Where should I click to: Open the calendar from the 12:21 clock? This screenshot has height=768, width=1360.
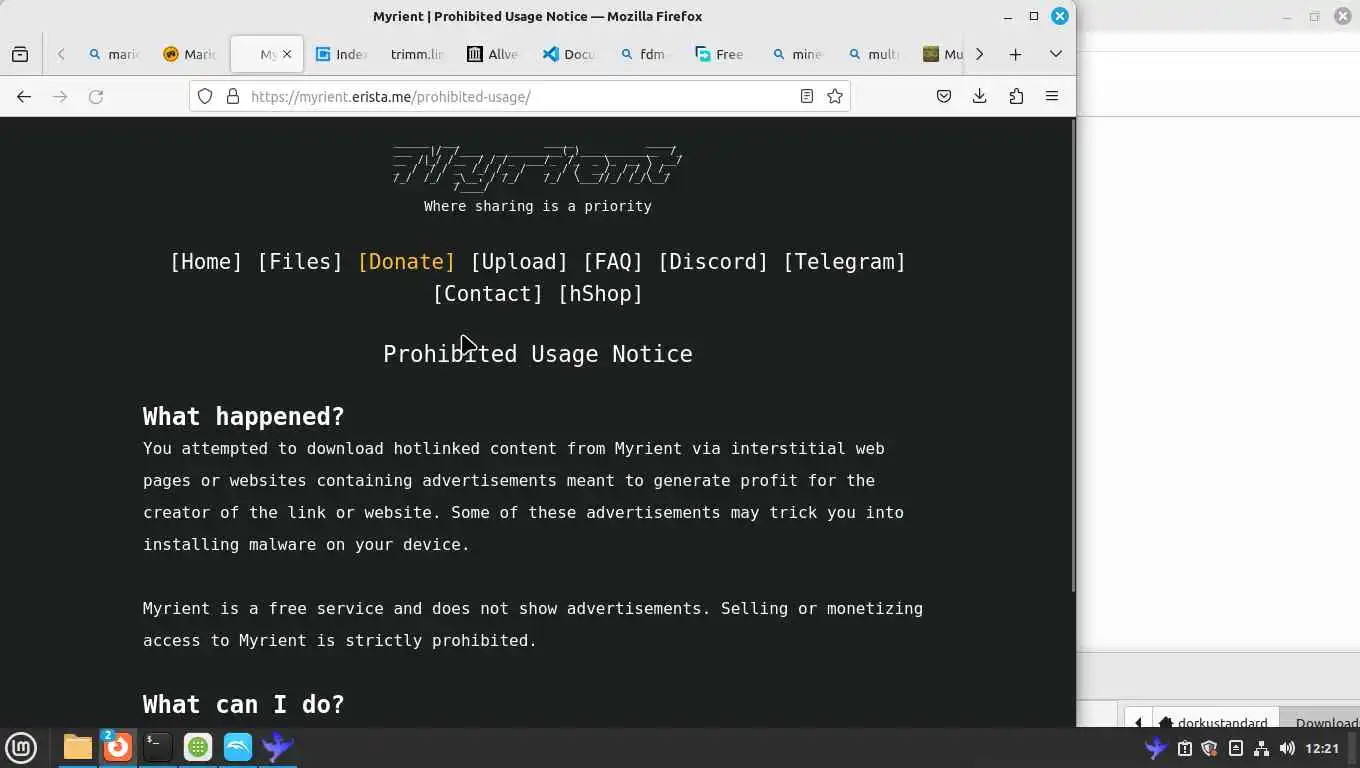[1322, 748]
